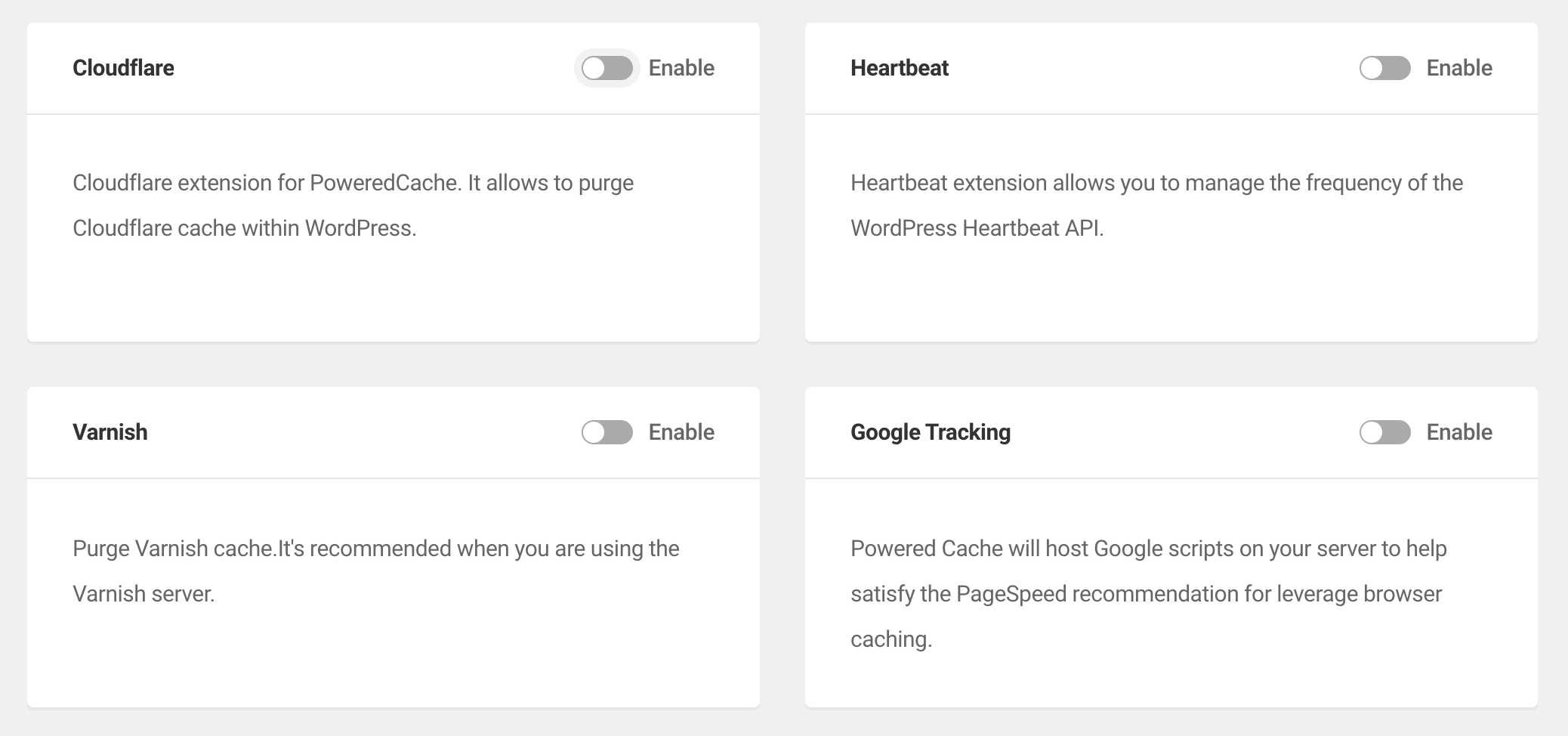Viewport: 1568px width, 736px height.
Task: Click 'Cloudflare cache within WordPress' text line
Action: (x=245, y=228)
